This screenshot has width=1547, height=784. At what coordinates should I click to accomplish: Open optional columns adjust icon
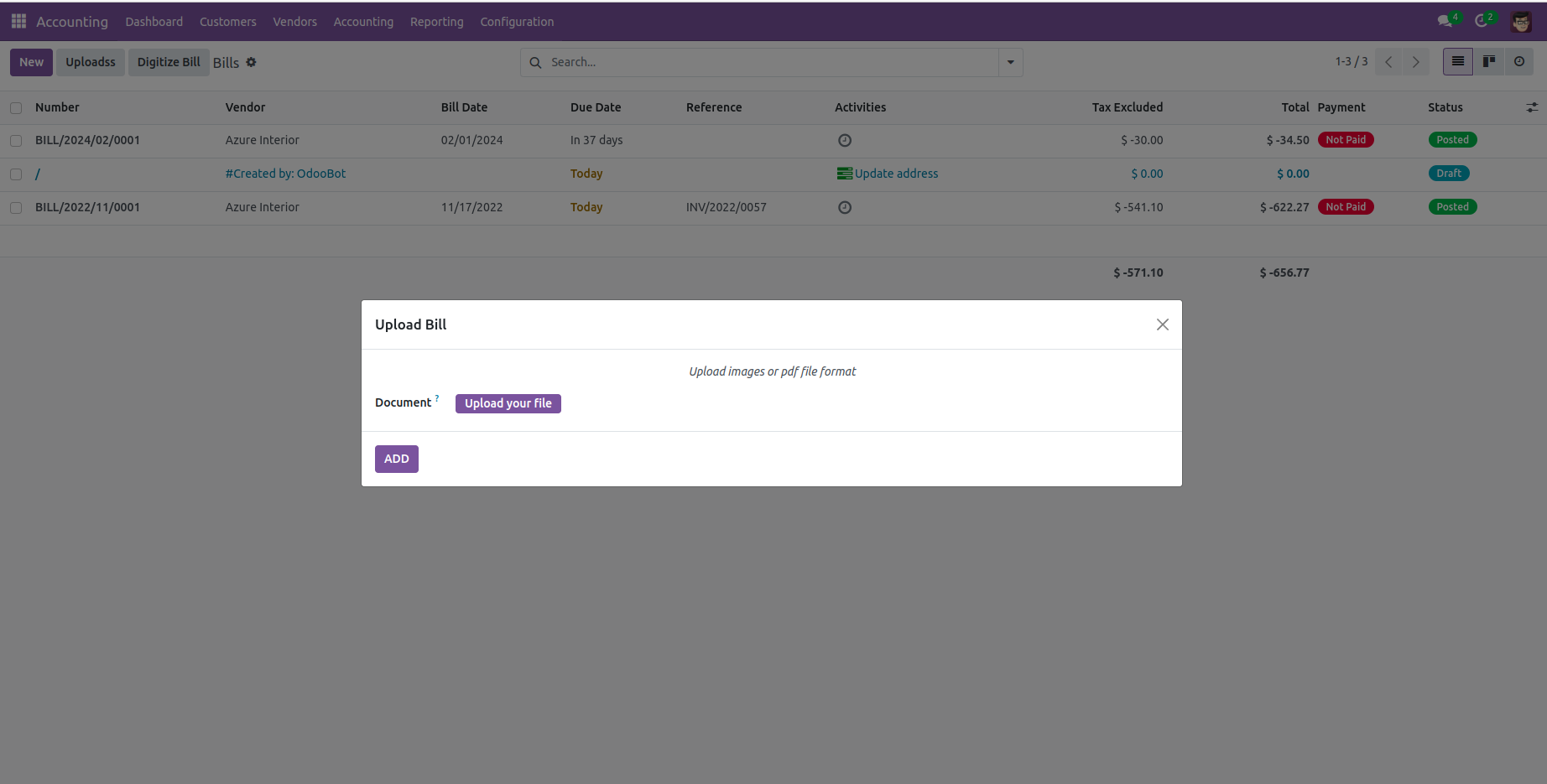coord(1532,107)
